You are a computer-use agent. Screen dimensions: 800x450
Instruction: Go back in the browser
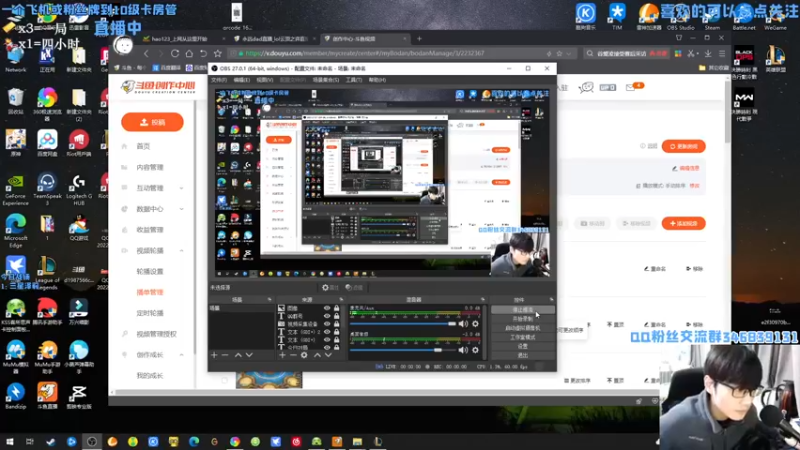pyautogui.click(x=146, y=53)
